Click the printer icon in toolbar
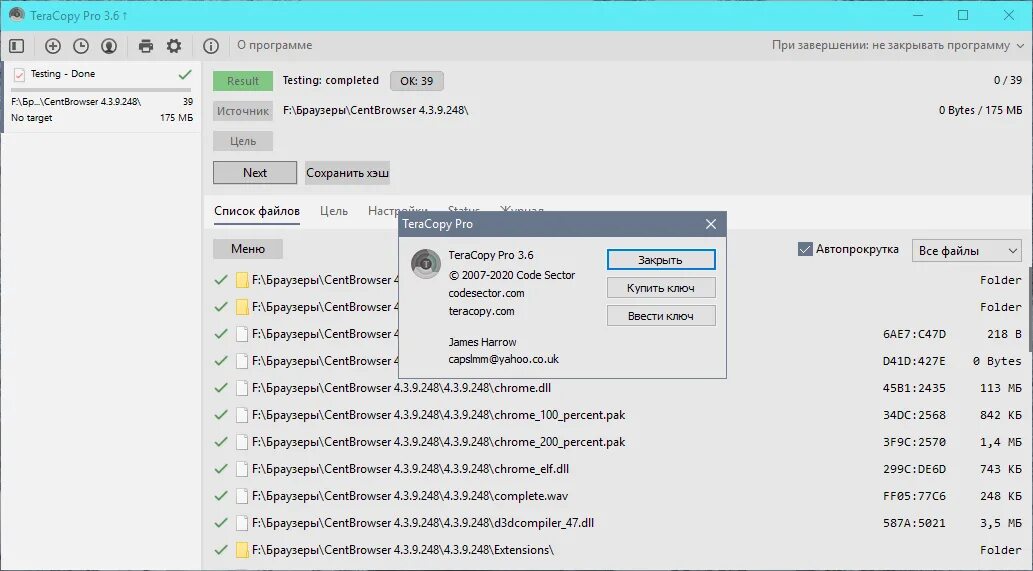This screenshot has width=1033, height=571. (146, 45)
